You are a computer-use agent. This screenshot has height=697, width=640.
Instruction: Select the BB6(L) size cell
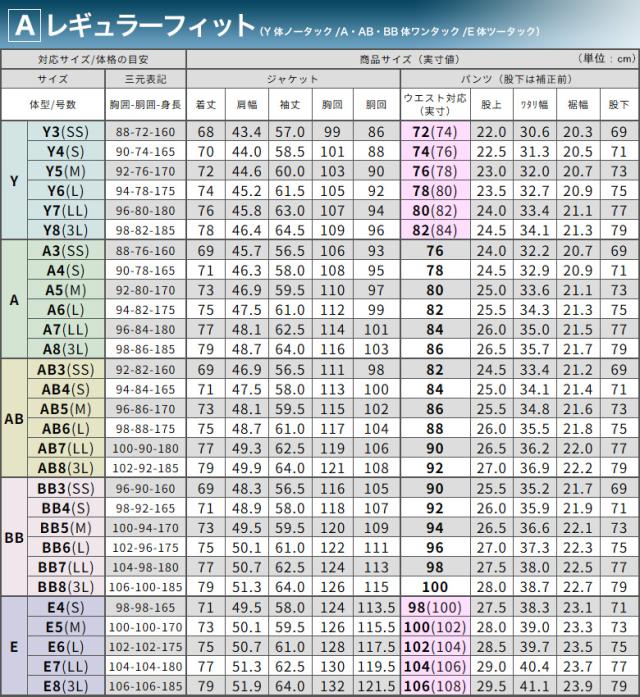66,548
